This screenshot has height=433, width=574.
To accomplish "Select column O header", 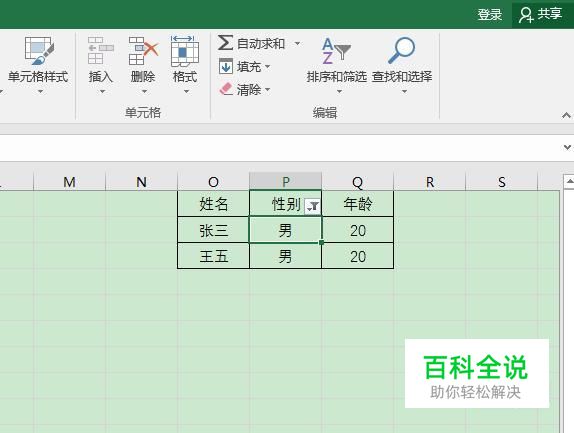I will [213, 182].
